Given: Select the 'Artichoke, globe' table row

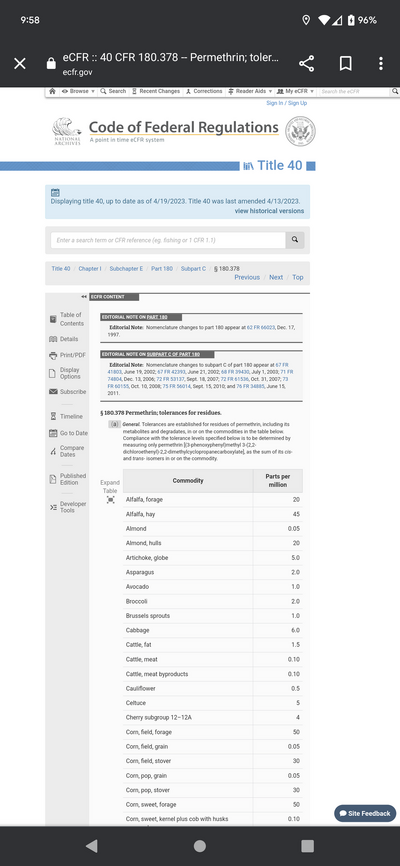Looking at the screenshot, I should tap(213, 558).
